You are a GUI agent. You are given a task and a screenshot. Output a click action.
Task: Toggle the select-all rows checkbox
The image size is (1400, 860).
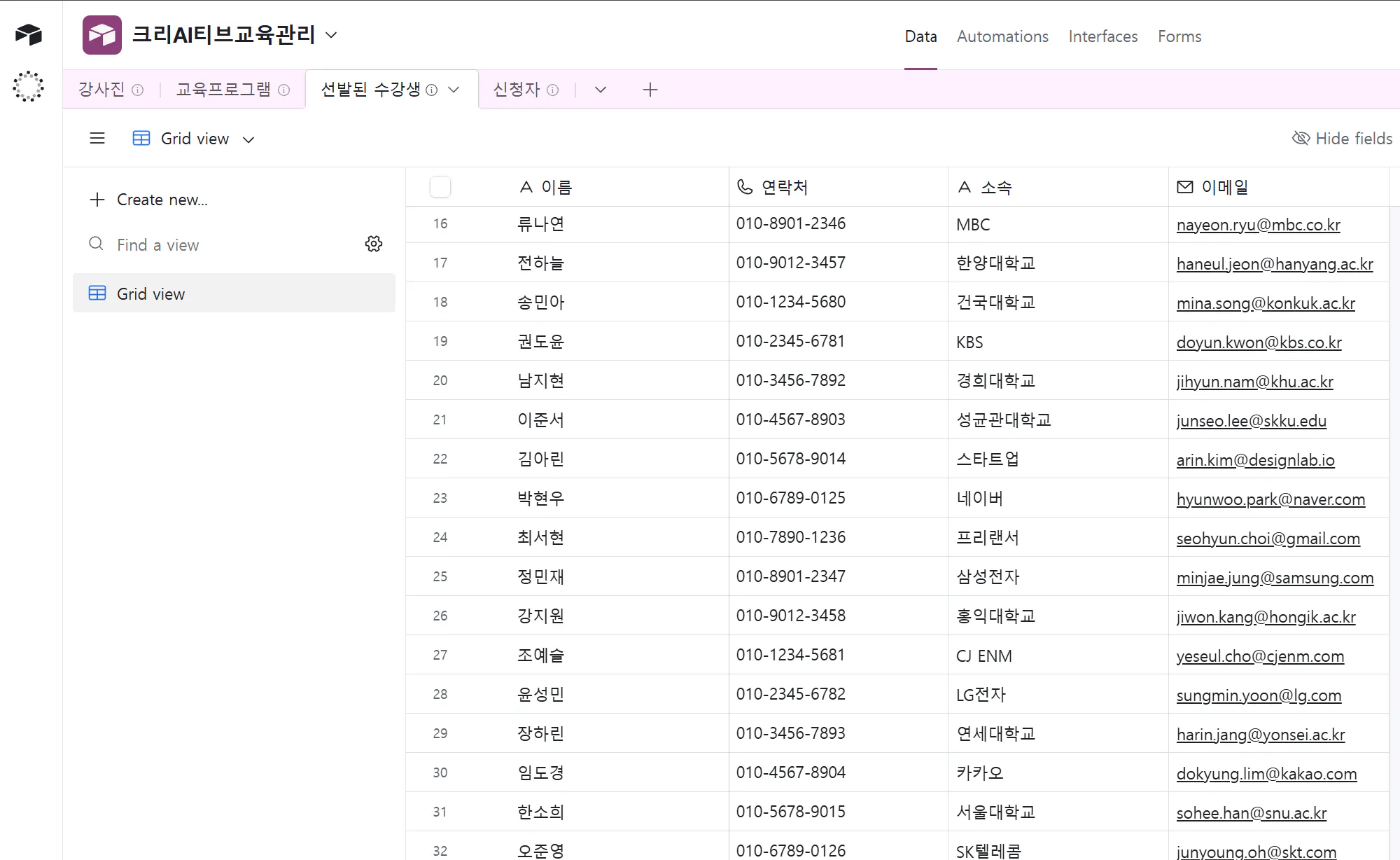(x=440, y=187)
